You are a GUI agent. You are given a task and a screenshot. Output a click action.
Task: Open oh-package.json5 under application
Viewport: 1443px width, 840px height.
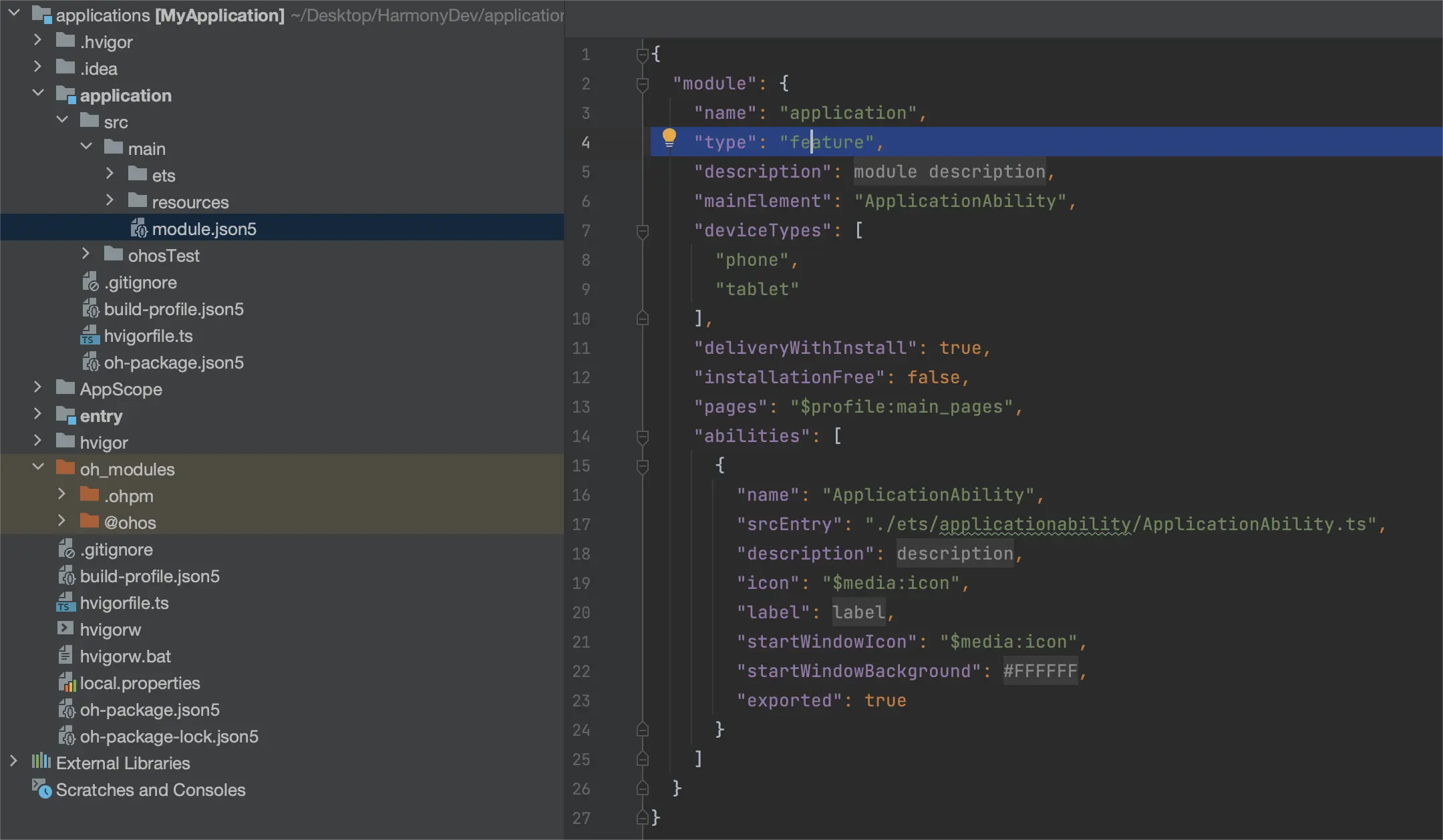click(x=174, y=363)
